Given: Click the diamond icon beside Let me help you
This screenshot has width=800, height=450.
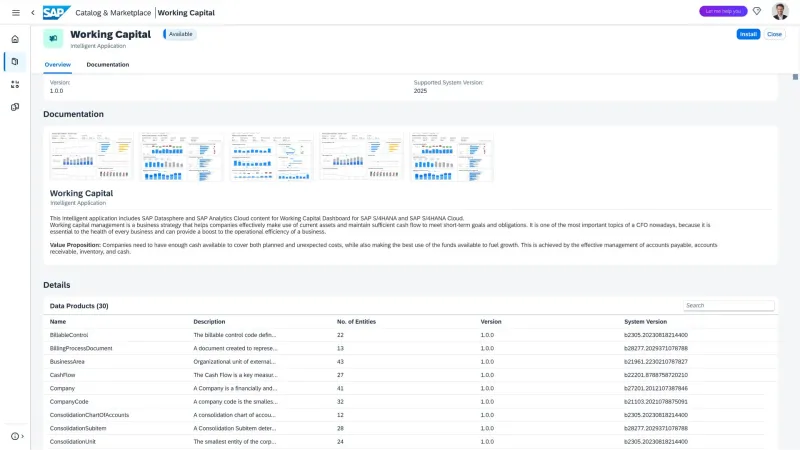Looking at the screenshot, I should coord(757,11).
